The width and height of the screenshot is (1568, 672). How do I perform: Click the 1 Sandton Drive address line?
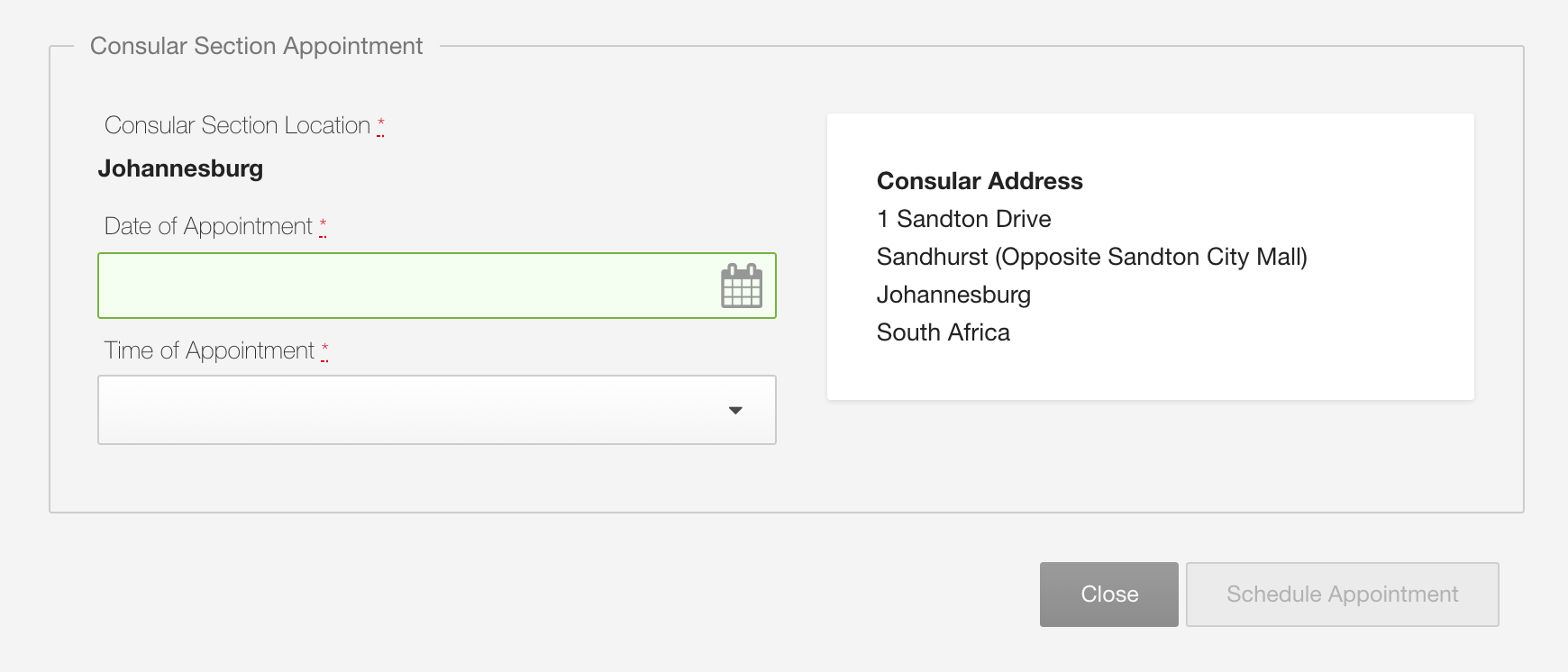[964, 219]
